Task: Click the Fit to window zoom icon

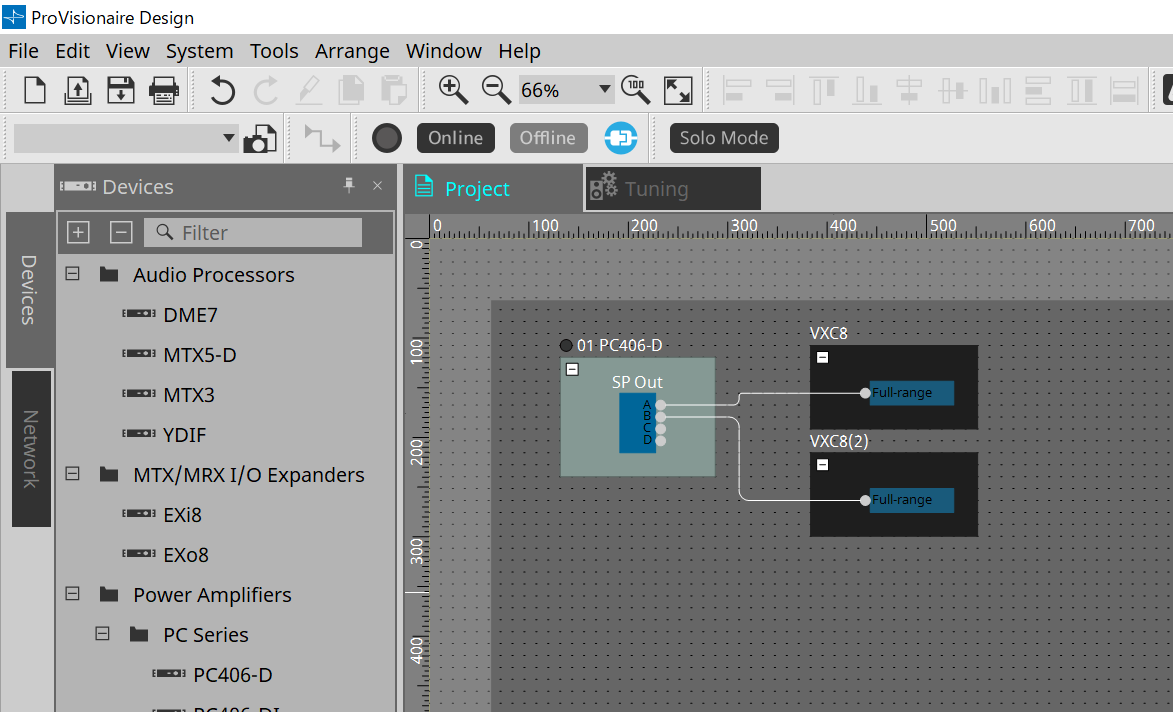Action: click(x=678, y=90)
